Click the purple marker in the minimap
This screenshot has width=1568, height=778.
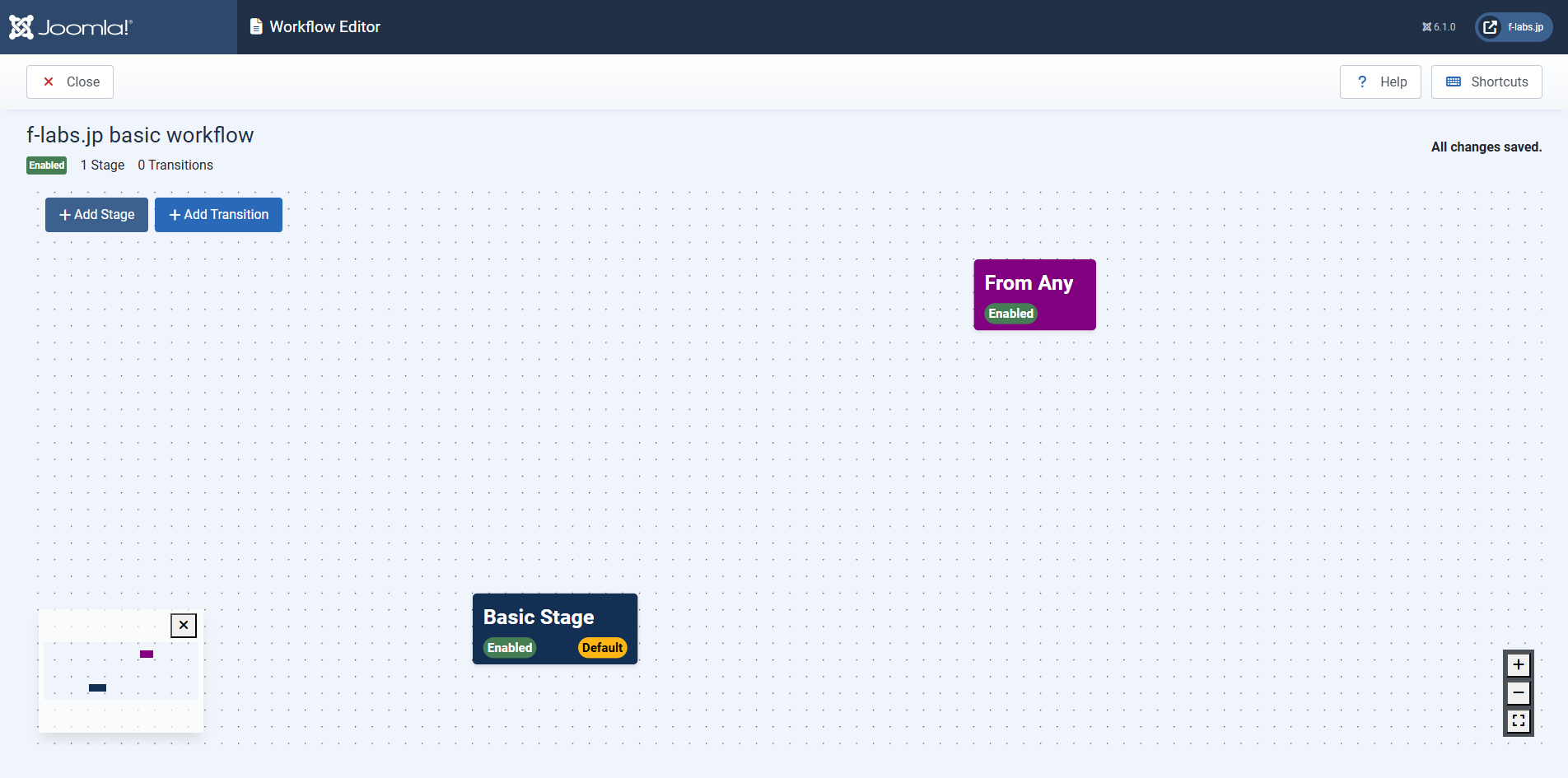(x=147, y=655)
